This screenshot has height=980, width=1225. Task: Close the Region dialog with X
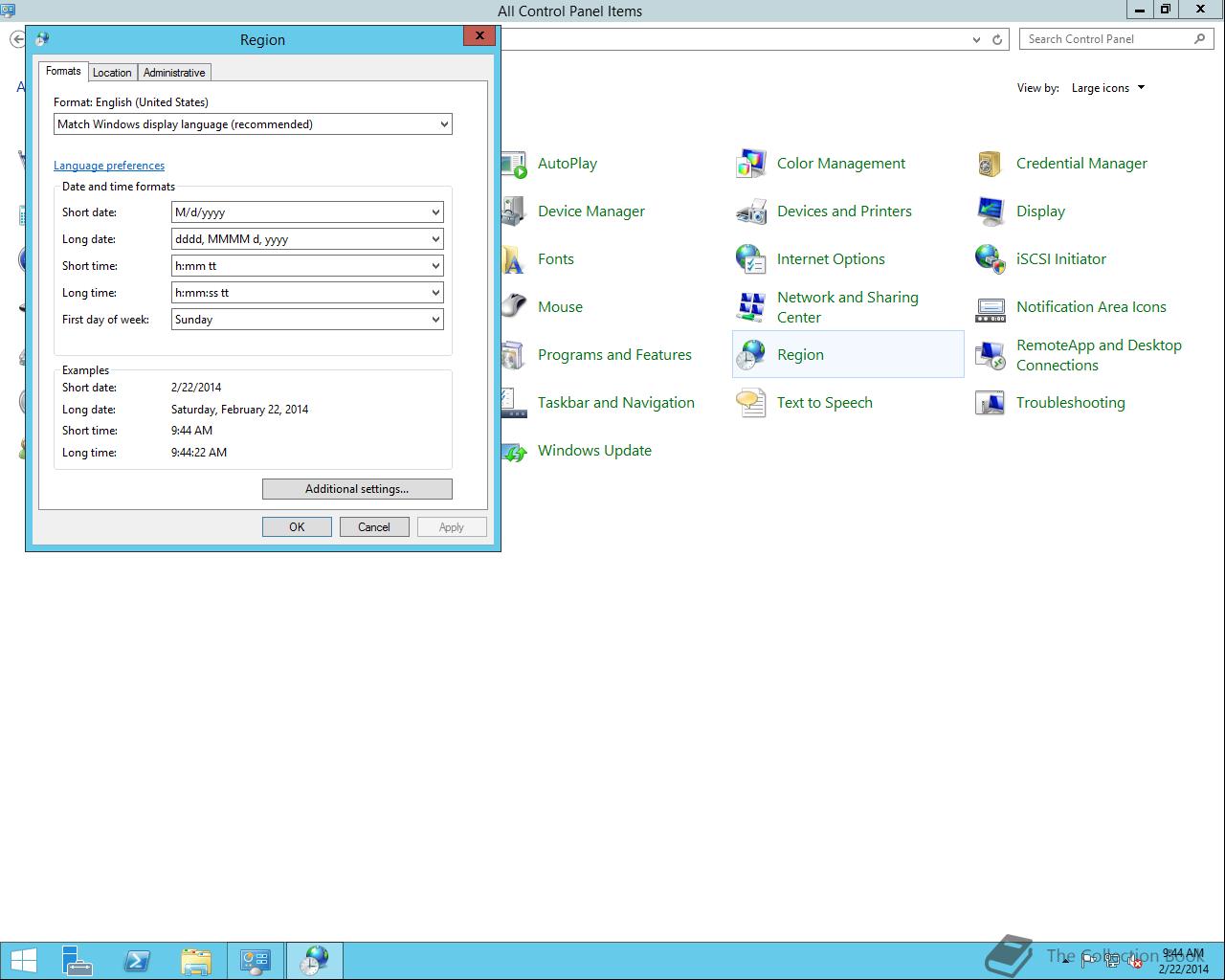tap(479, 35)
